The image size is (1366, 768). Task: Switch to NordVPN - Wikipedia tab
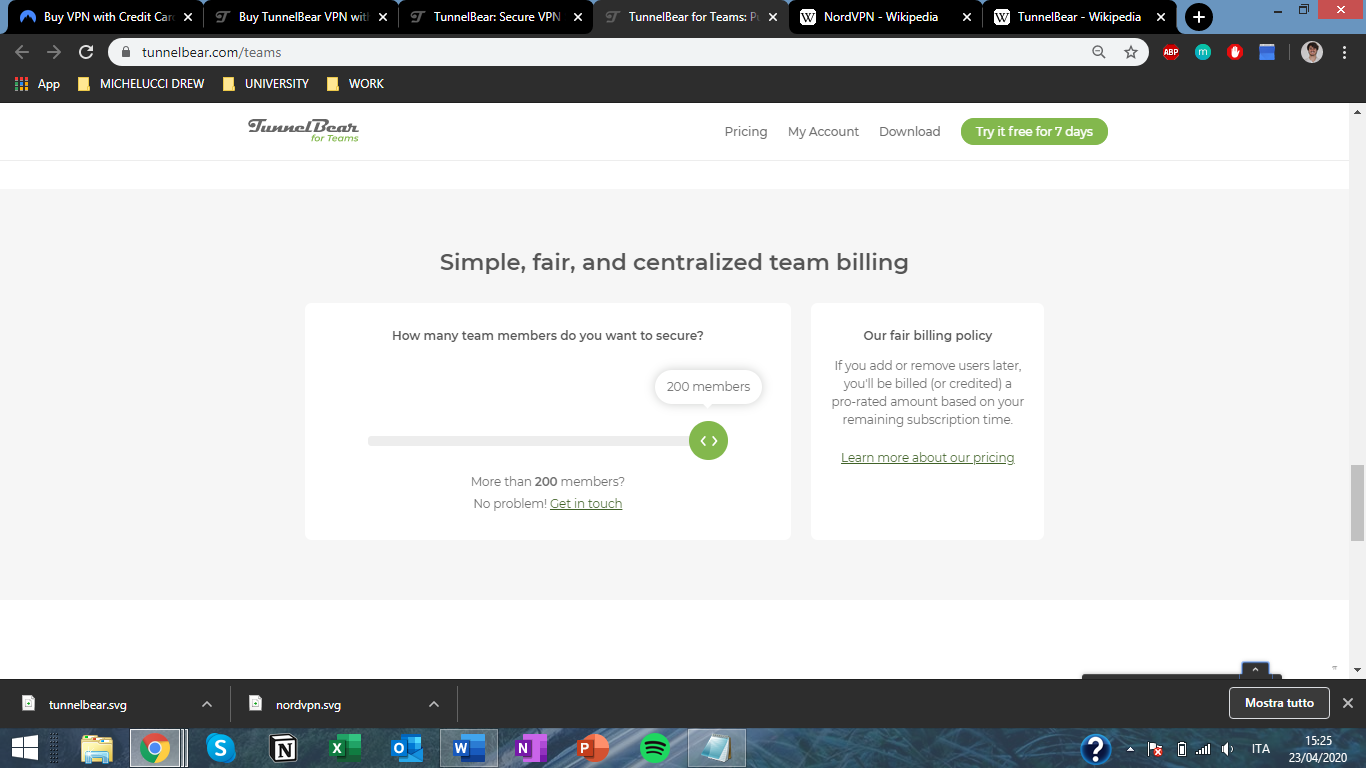coord(885,17)
